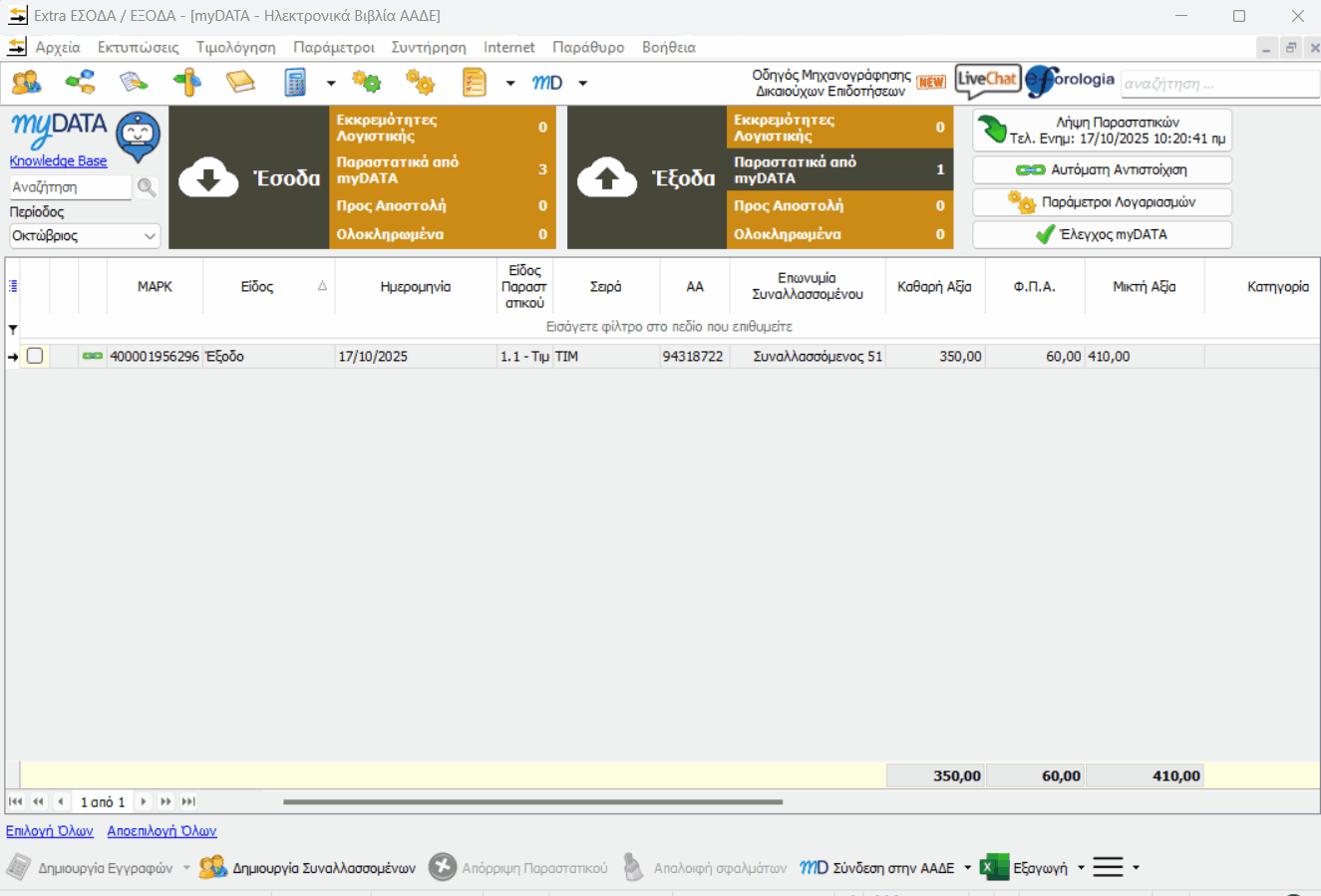Click the signpost icon in the toolbar

187,83
